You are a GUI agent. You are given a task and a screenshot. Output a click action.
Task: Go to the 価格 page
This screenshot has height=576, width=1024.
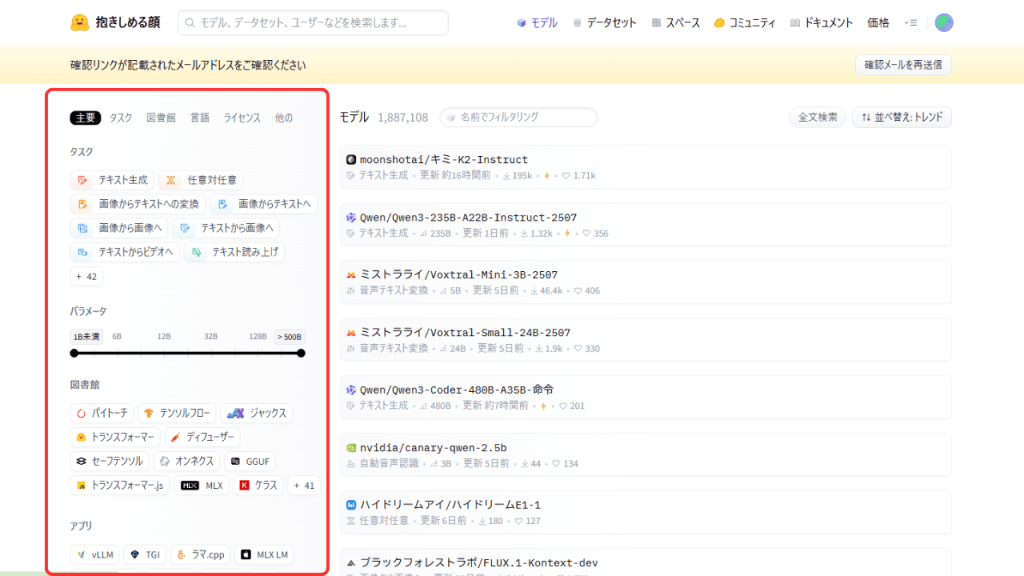[878, 23]
